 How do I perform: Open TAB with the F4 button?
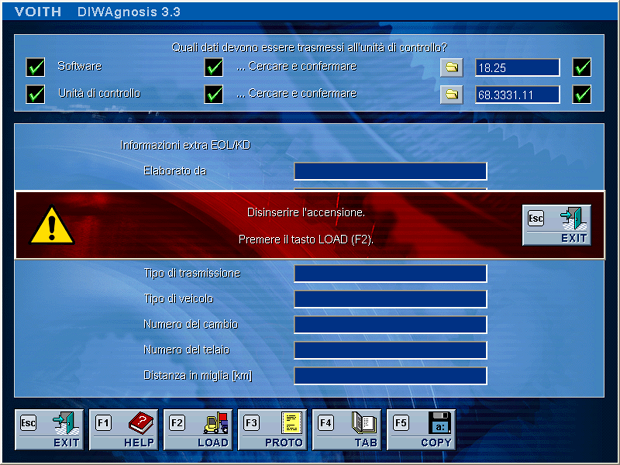pyautogui.click(x=347, y=429)
